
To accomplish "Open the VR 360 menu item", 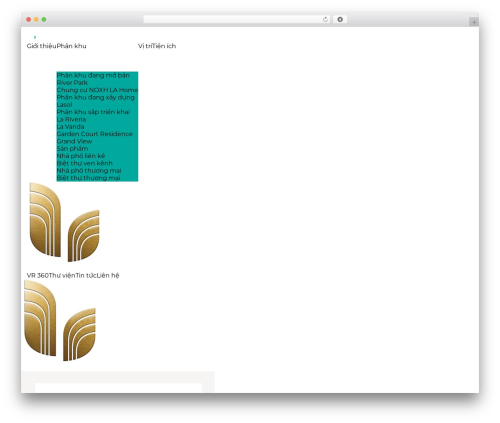I will [x=38, y=275].
